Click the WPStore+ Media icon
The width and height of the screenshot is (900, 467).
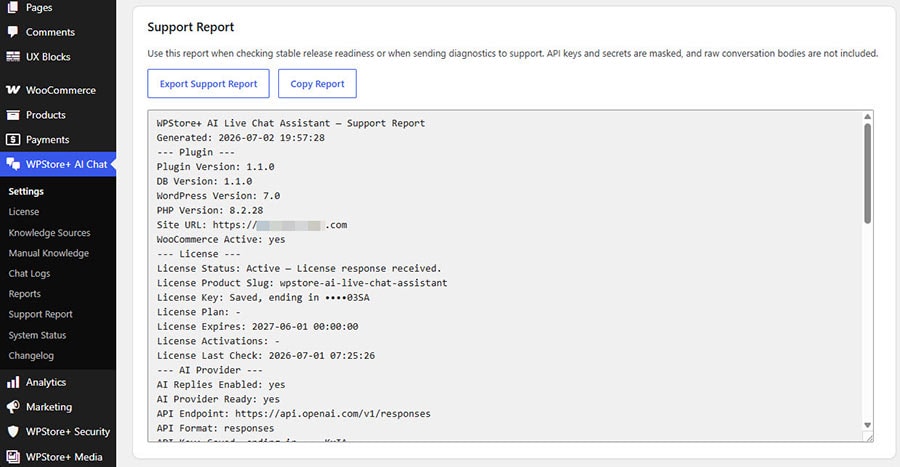click(13, 457)
